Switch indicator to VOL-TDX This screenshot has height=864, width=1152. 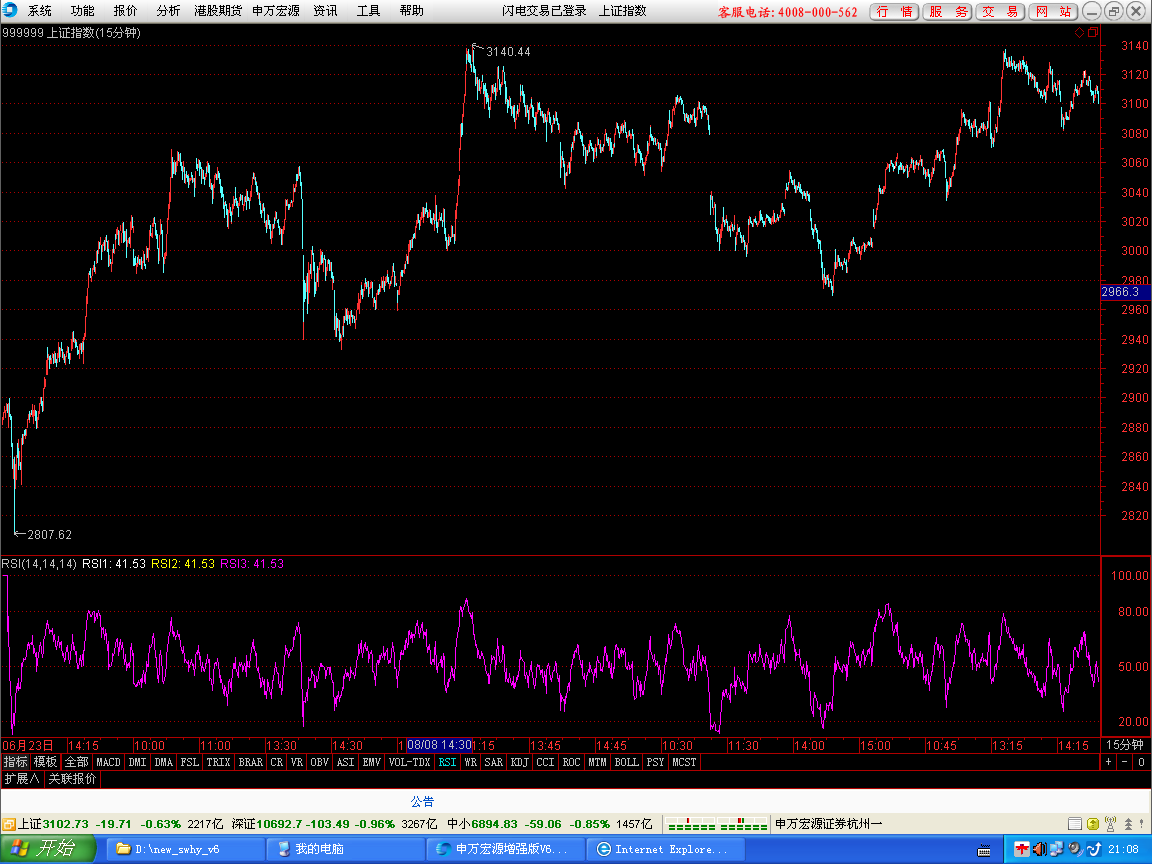pyautogui.click(x=409, y=763)
